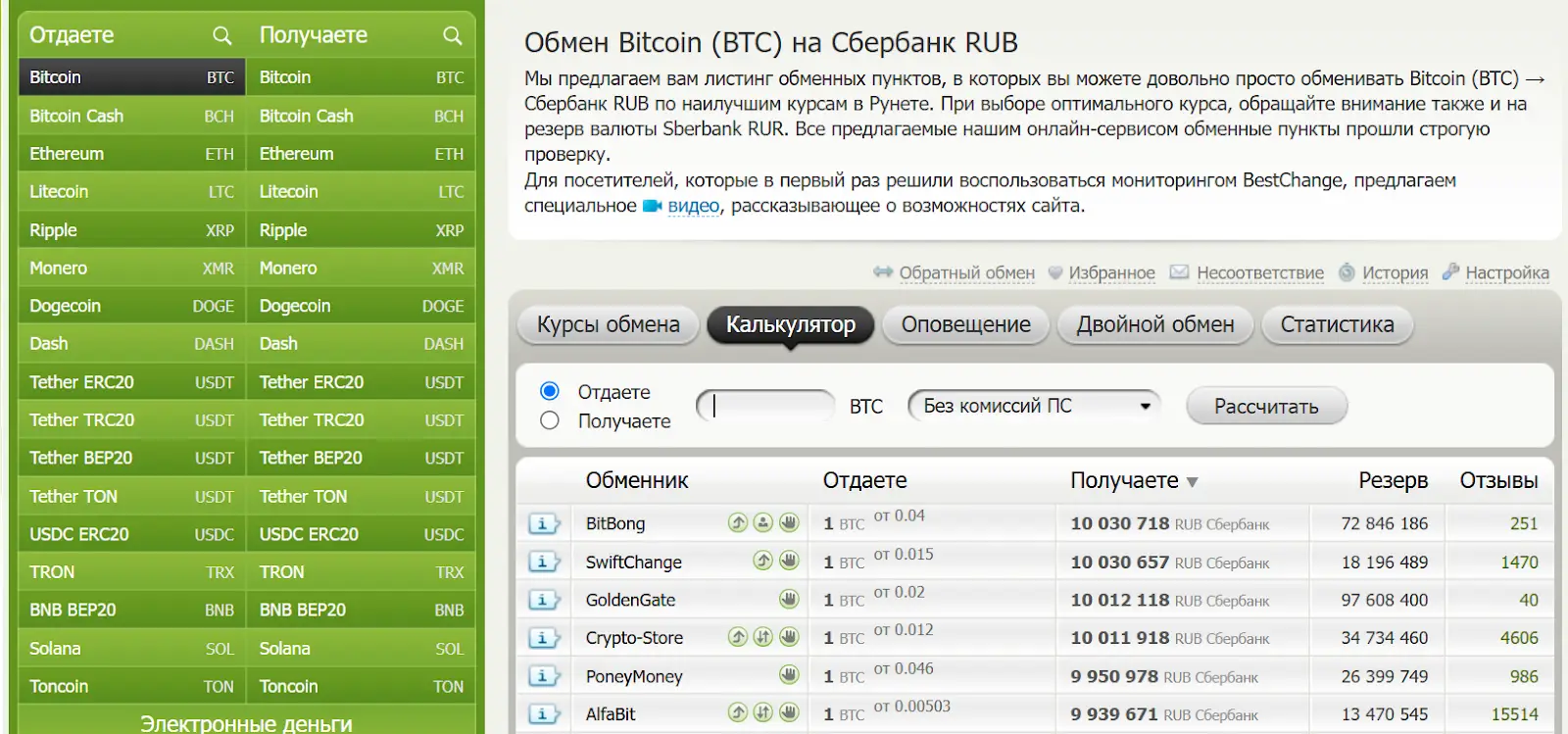Open the Обратный обмен link
The width and height of the screenshot is (1568, 734).
tap(967, 272)
